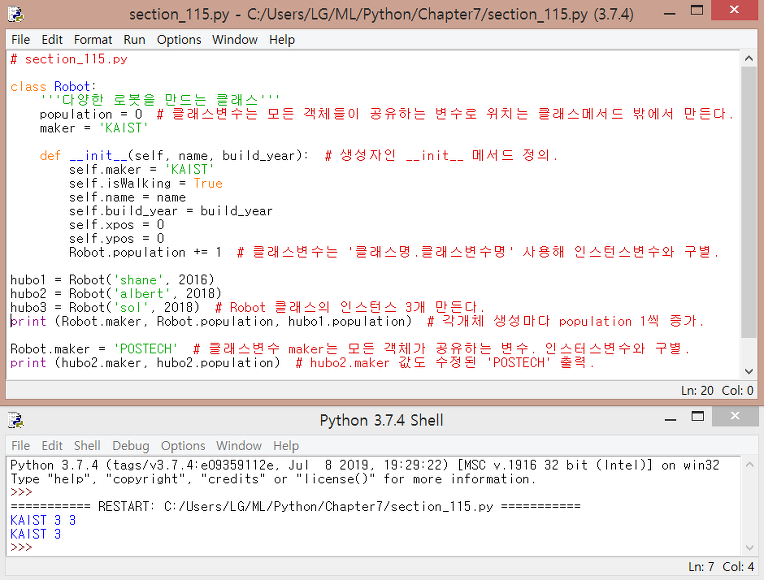Click the hubo3 = Robot('sol', 2018) line
The height and width of the screenshot is (580, 764).
[105, 307]
